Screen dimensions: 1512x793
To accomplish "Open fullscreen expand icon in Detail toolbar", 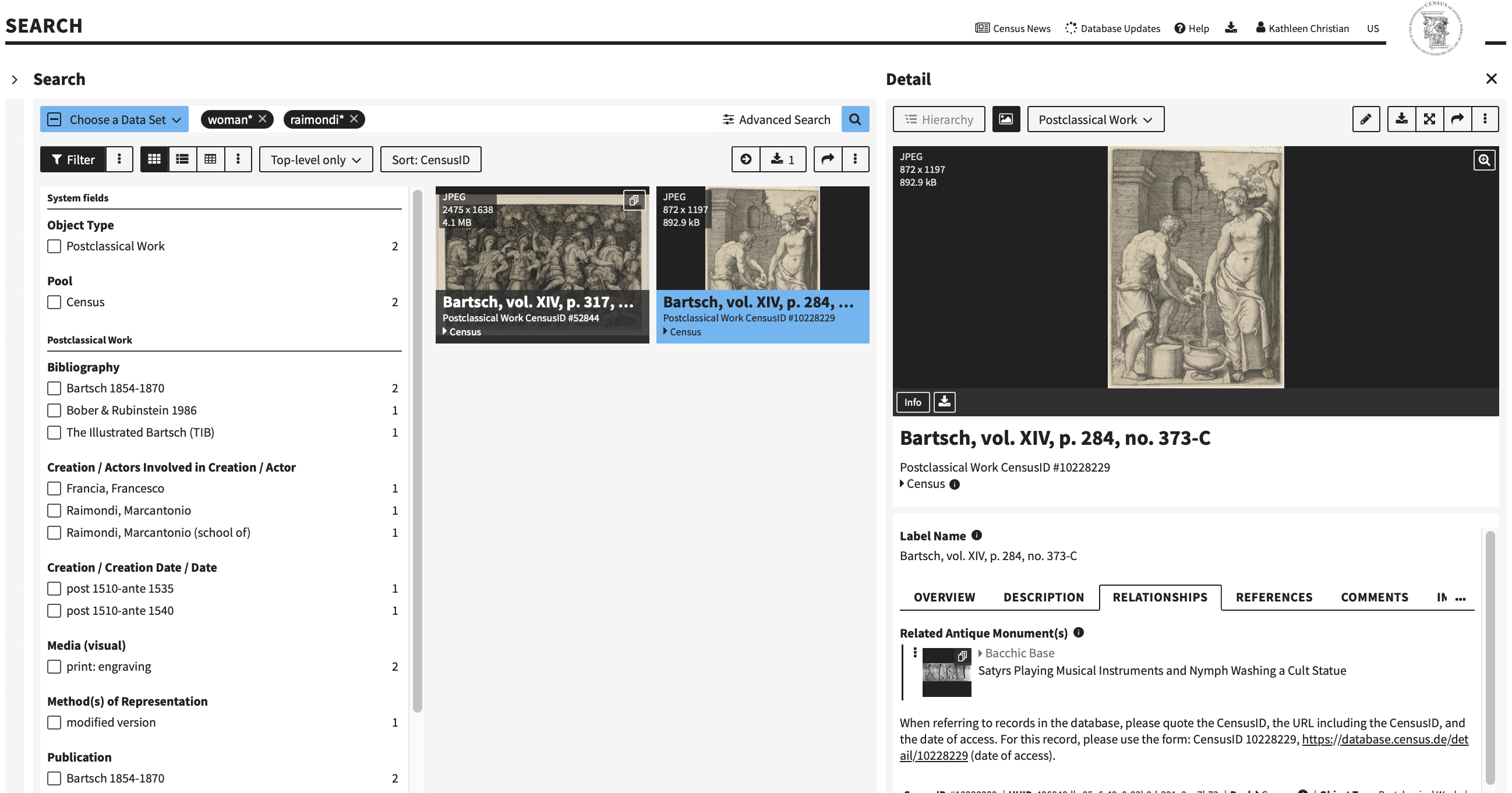I will click(1429, 120).
